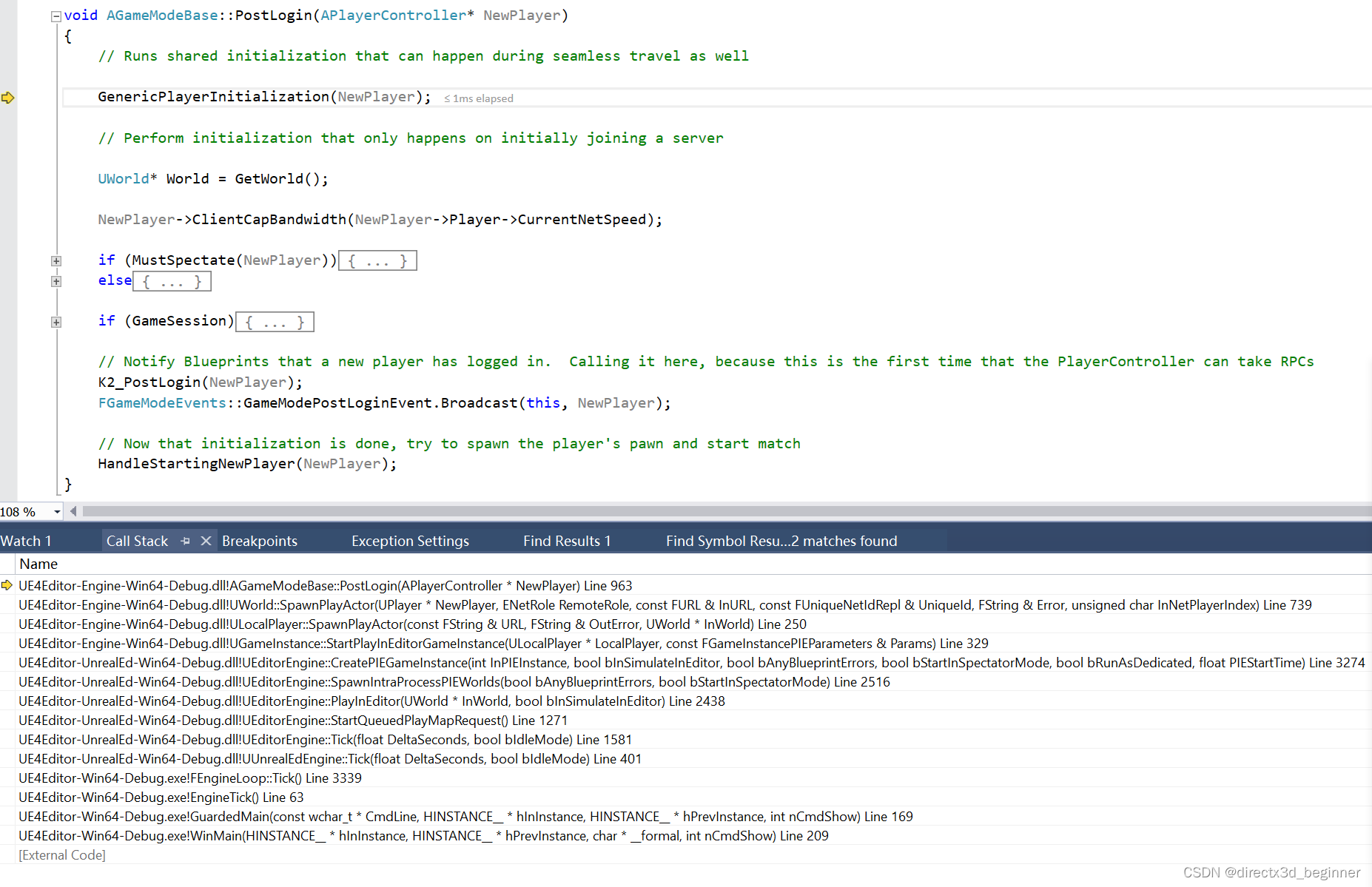
Task: Select the UEditorEngine::Tick stack frame
Action: (326, 739)
